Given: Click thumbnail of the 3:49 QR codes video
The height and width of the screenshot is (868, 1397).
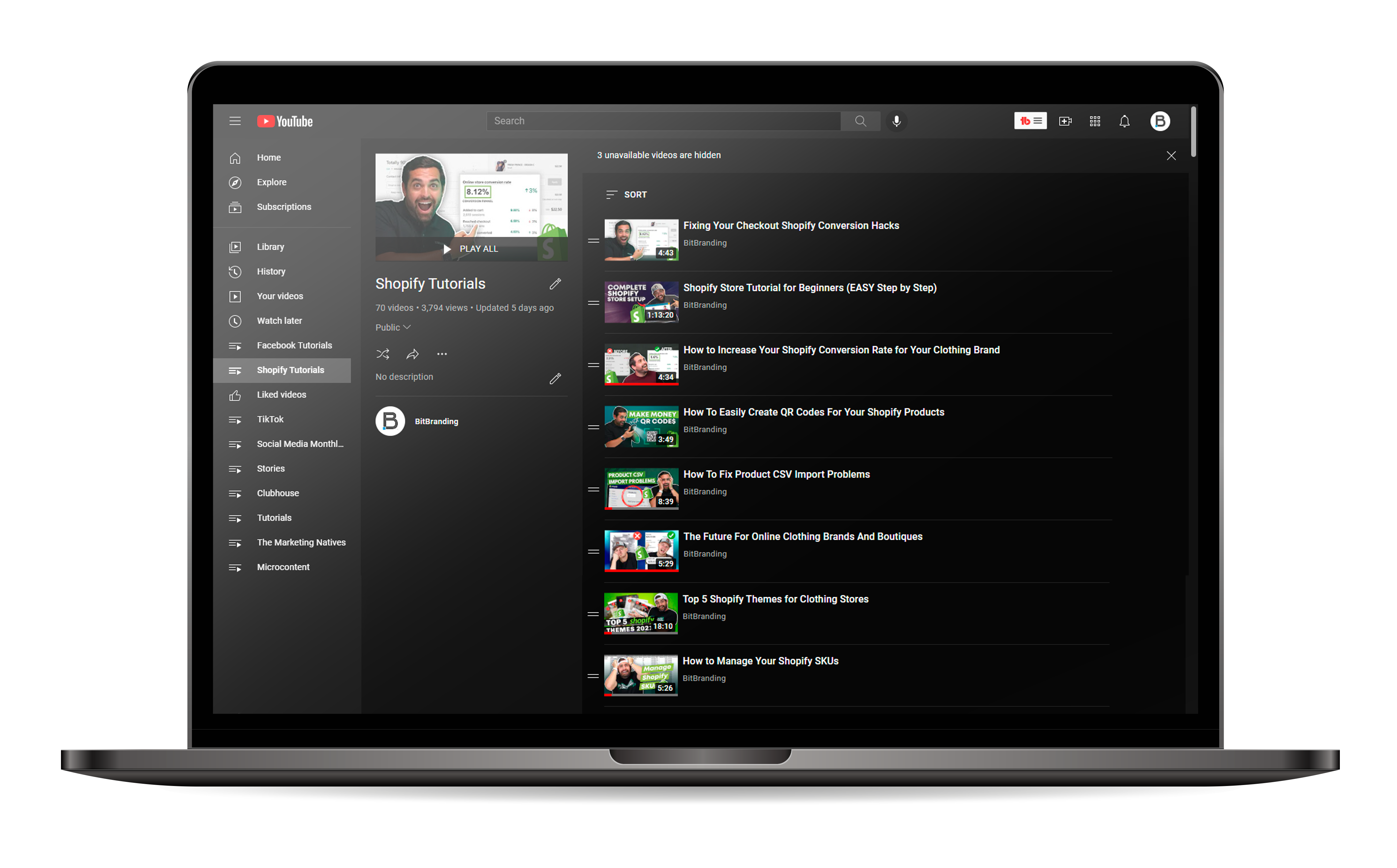Looking at the screenshot, I should [641, 427].
